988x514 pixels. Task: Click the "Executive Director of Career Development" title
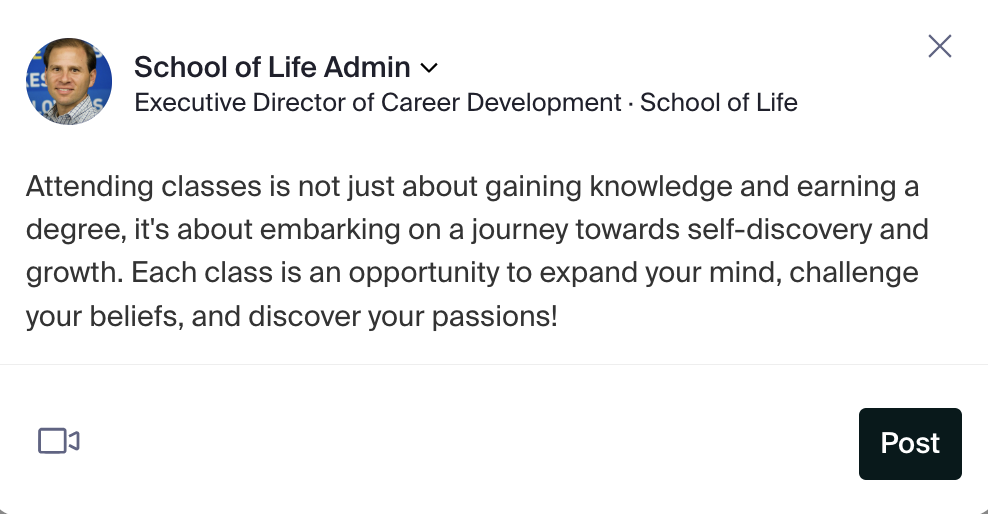tap(378, 102)
